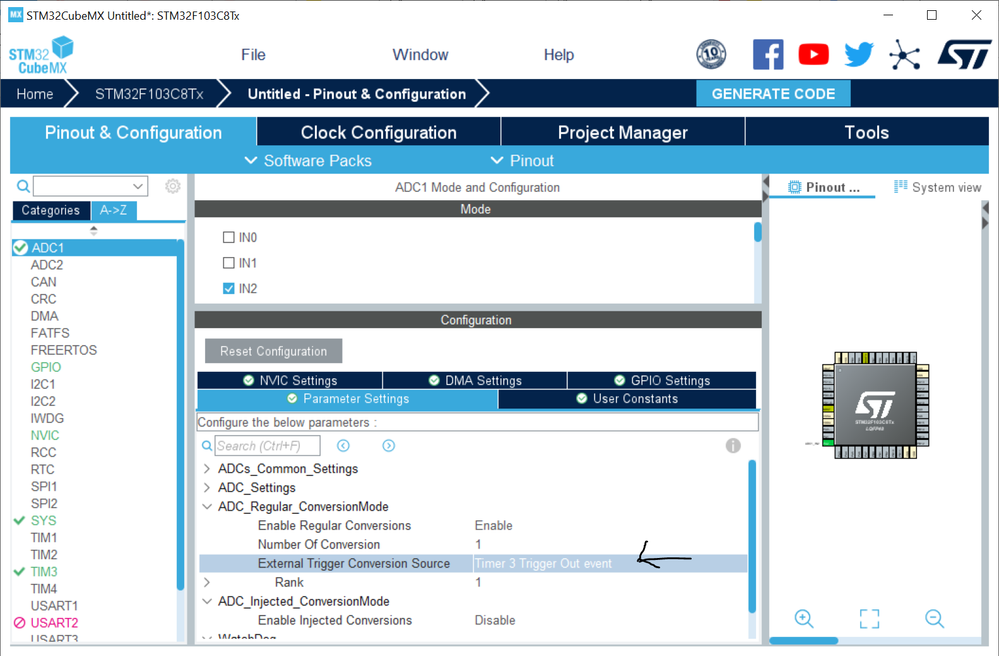Image resolution: width=999 pixels, height=656 pixels.
Task: Click the ST logo icon
Action: click(964, 55)
